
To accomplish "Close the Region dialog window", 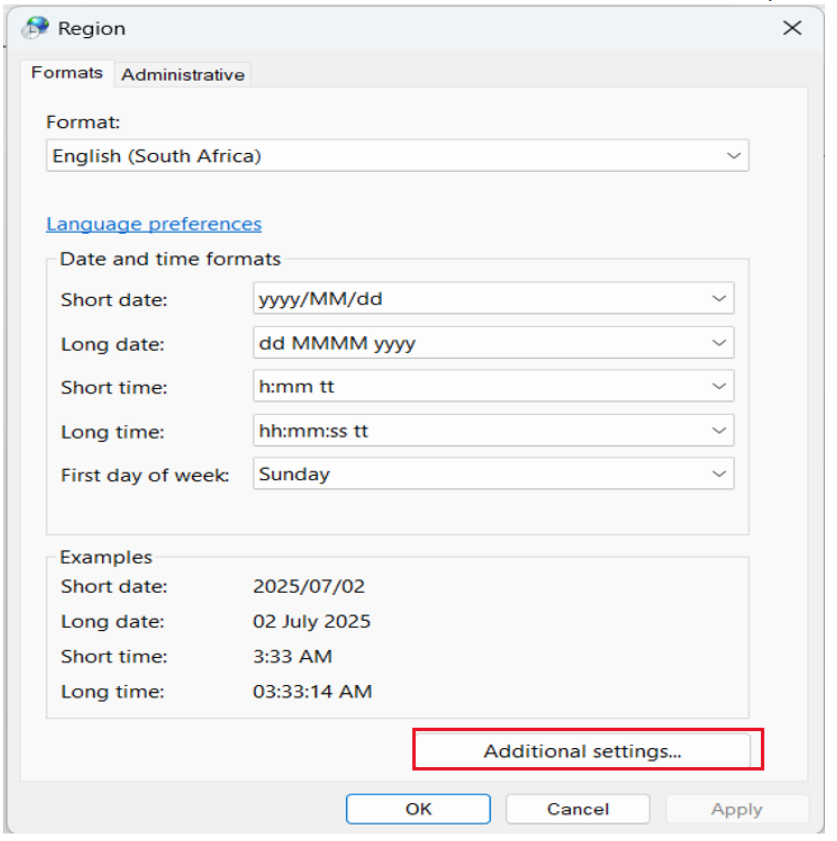I will [792, 28].
